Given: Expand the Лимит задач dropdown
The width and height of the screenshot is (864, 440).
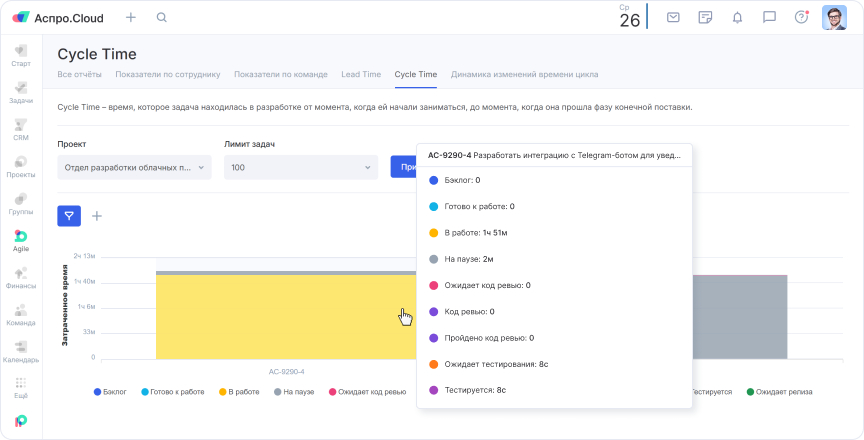Looking at the screenshot, I should click(300, 167).
